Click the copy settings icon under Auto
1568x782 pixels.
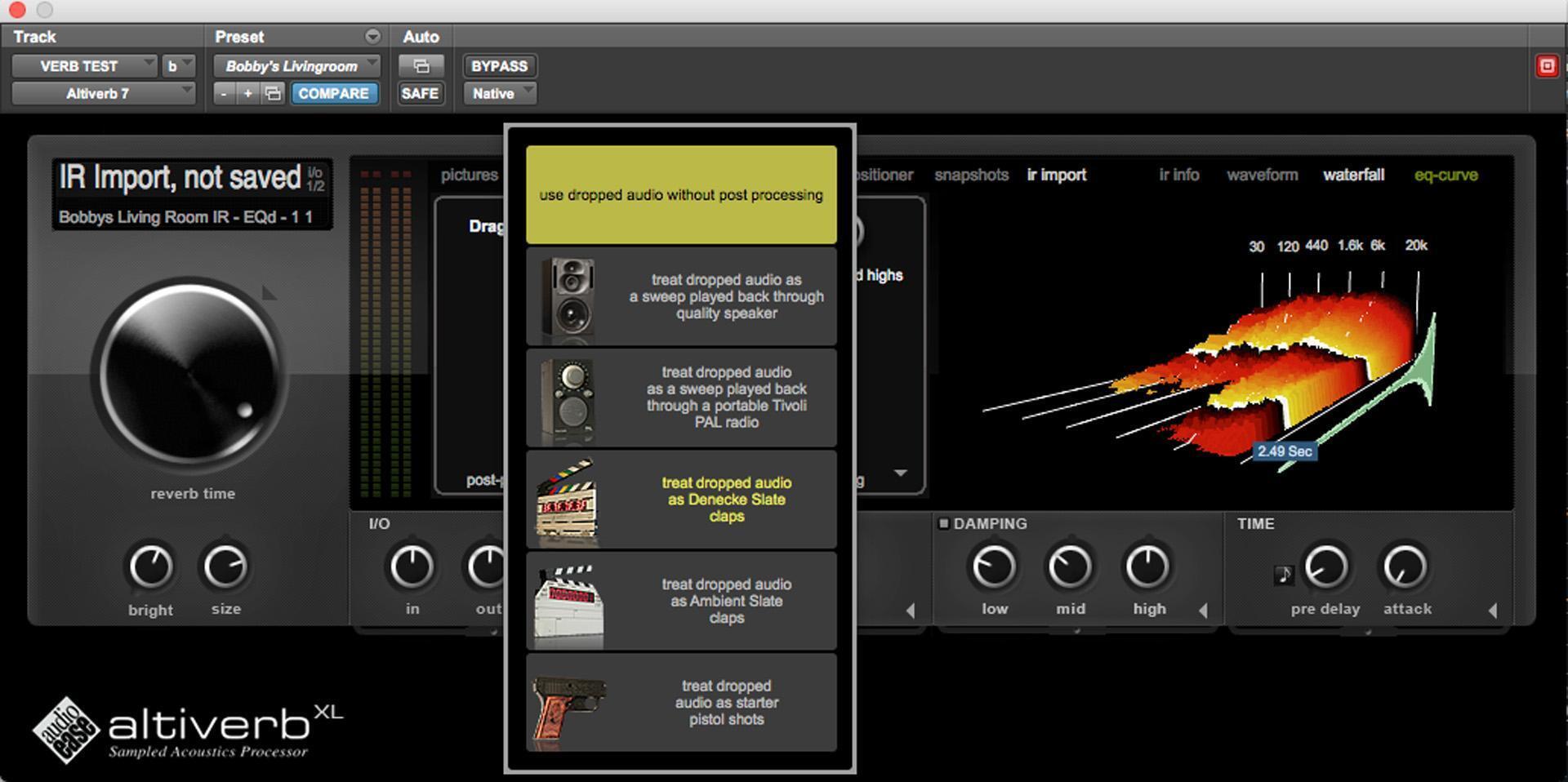420,66
